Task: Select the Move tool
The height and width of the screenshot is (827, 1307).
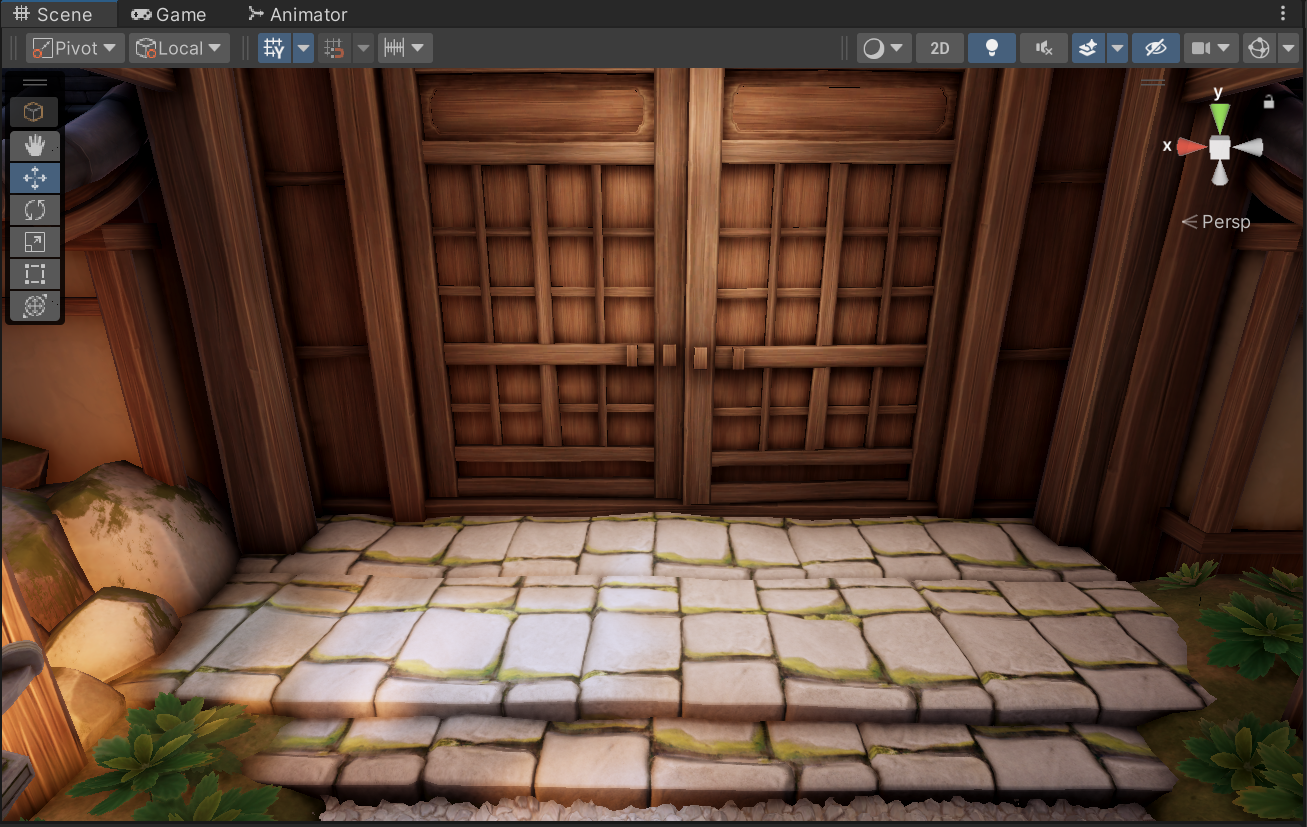Action: point(35,178)
